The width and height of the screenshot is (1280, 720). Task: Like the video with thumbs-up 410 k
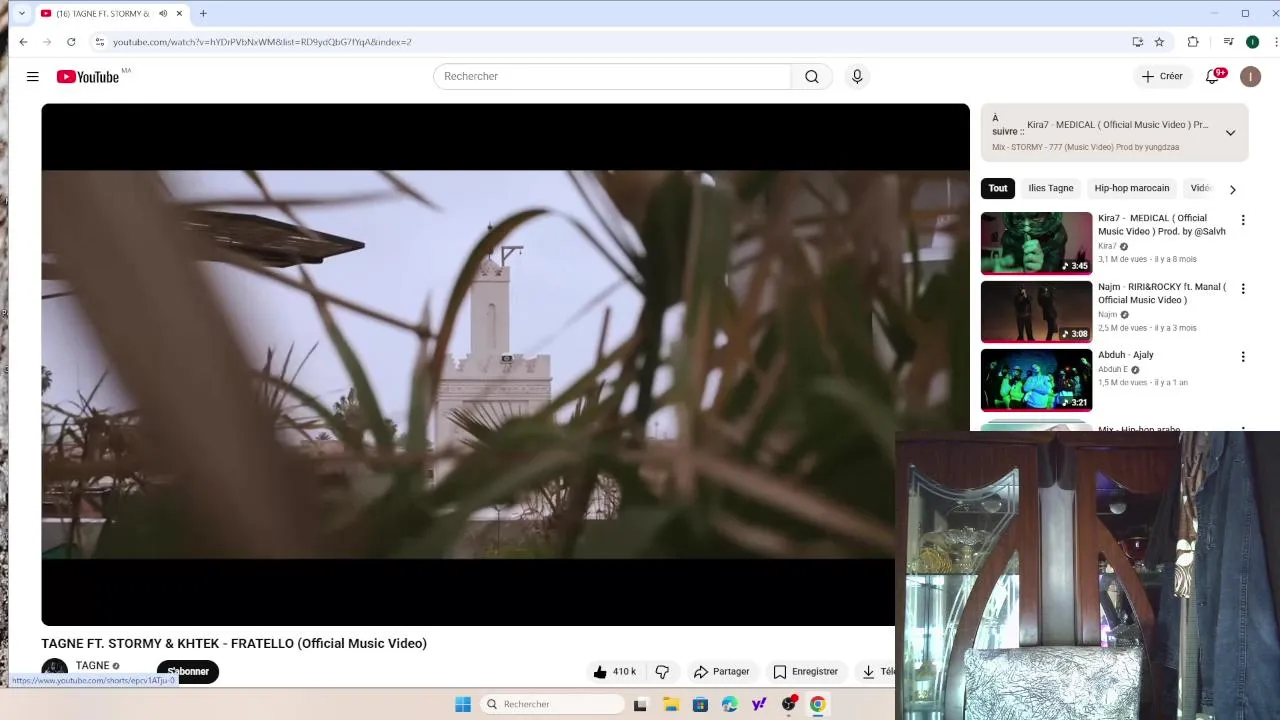pos(614,672)
